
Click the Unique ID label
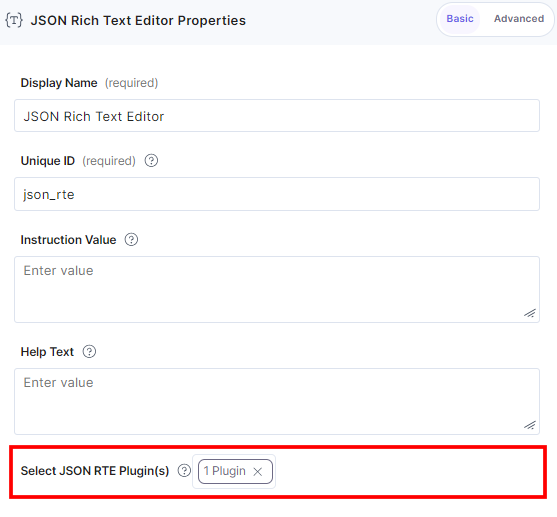pyautogui.click(x=48, y=161)
